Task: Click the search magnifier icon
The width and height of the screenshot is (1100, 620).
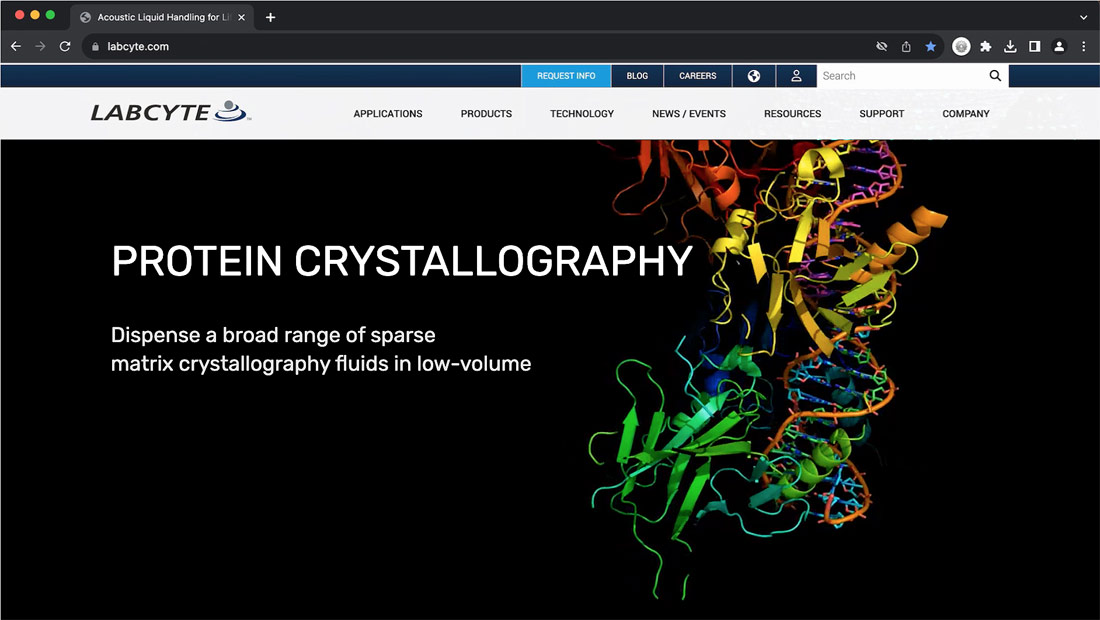Action: tap(995, 76)
